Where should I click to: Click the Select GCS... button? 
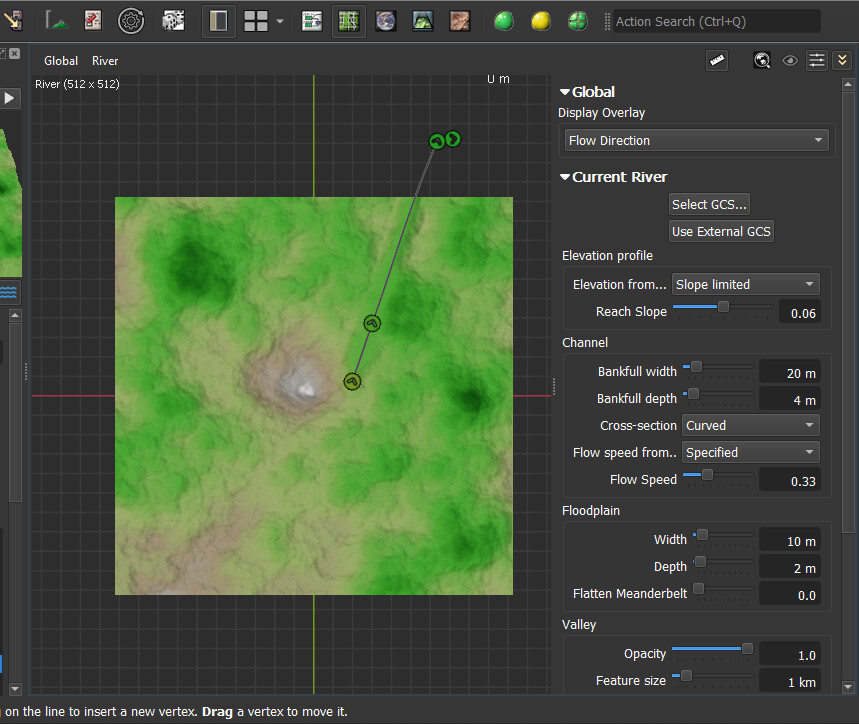coord(709,204)
